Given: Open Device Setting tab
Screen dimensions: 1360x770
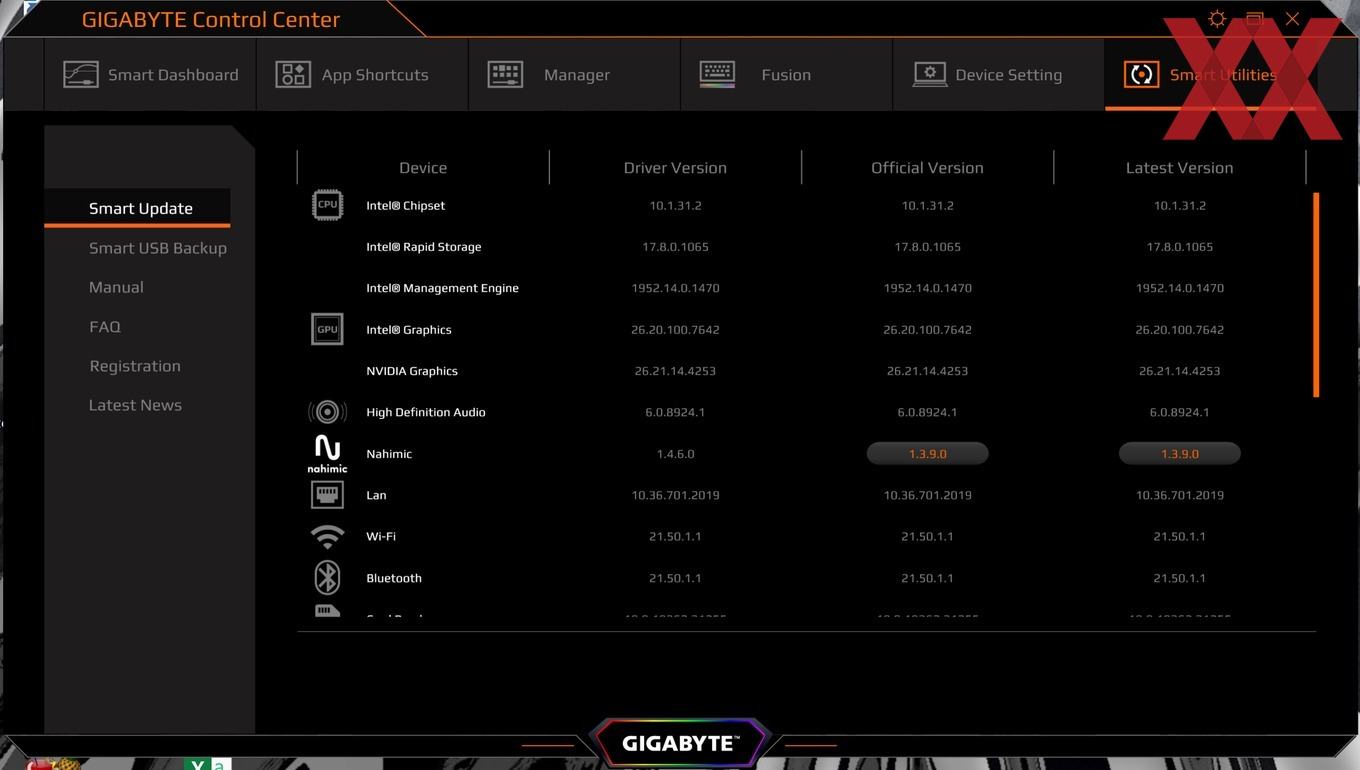Looking at the screenshot, I should click(x=998, y=75).
